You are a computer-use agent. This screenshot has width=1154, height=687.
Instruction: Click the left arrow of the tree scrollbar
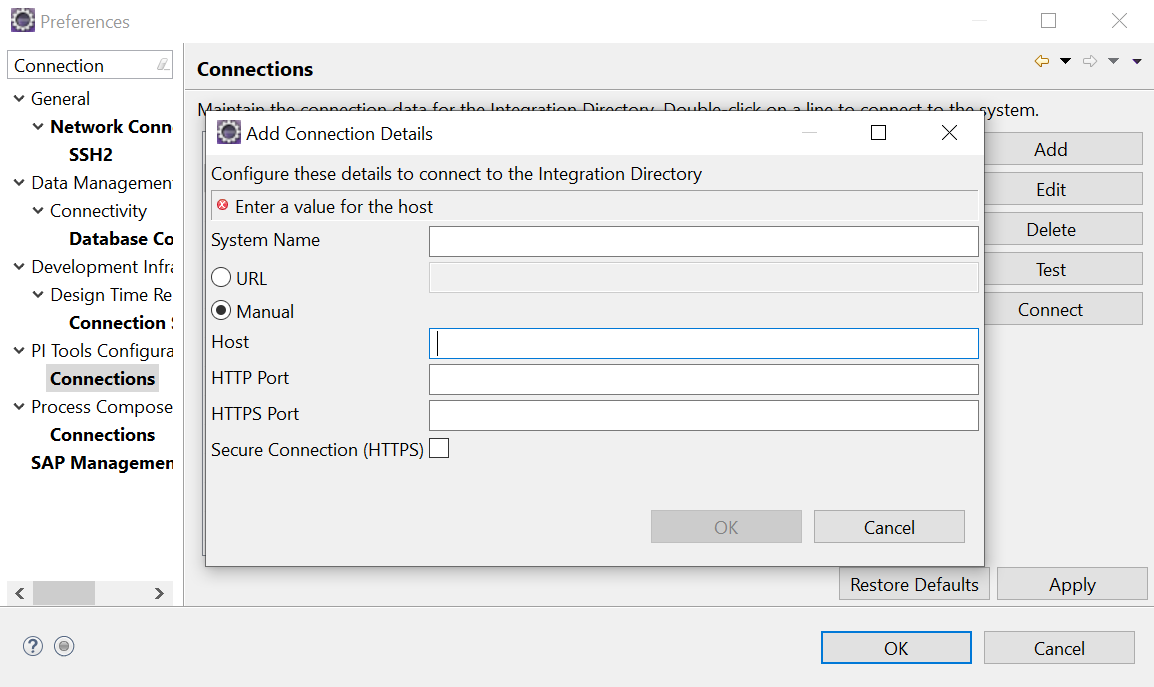20,593
